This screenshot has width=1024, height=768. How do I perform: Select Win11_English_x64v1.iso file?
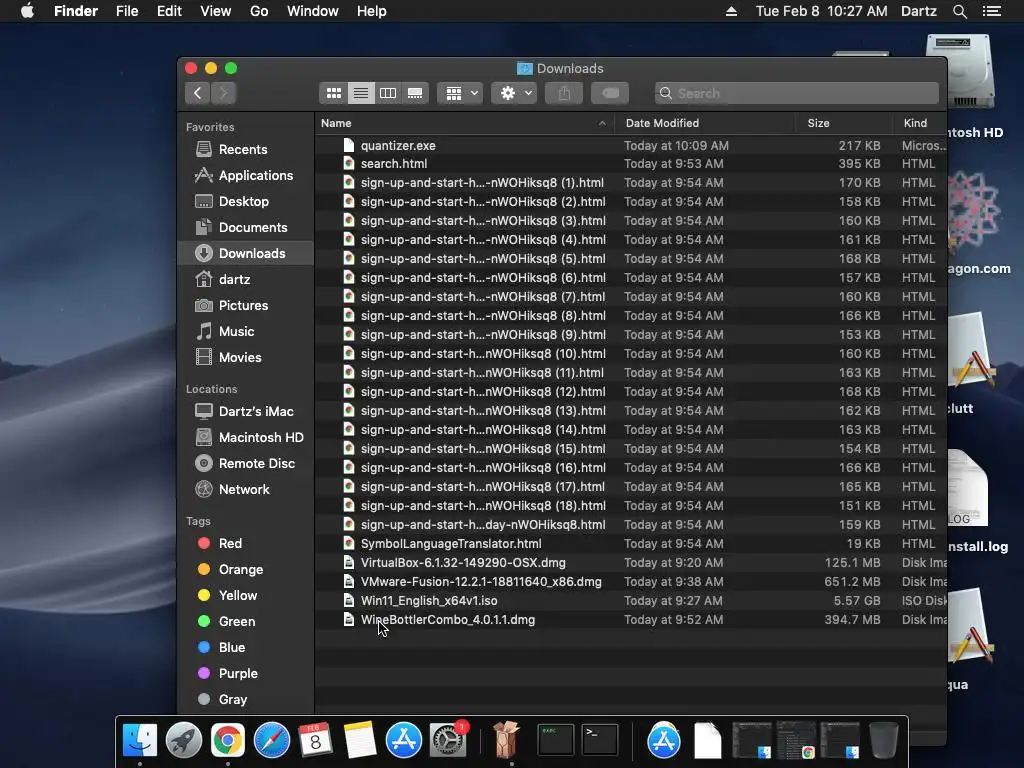[631, 601]
